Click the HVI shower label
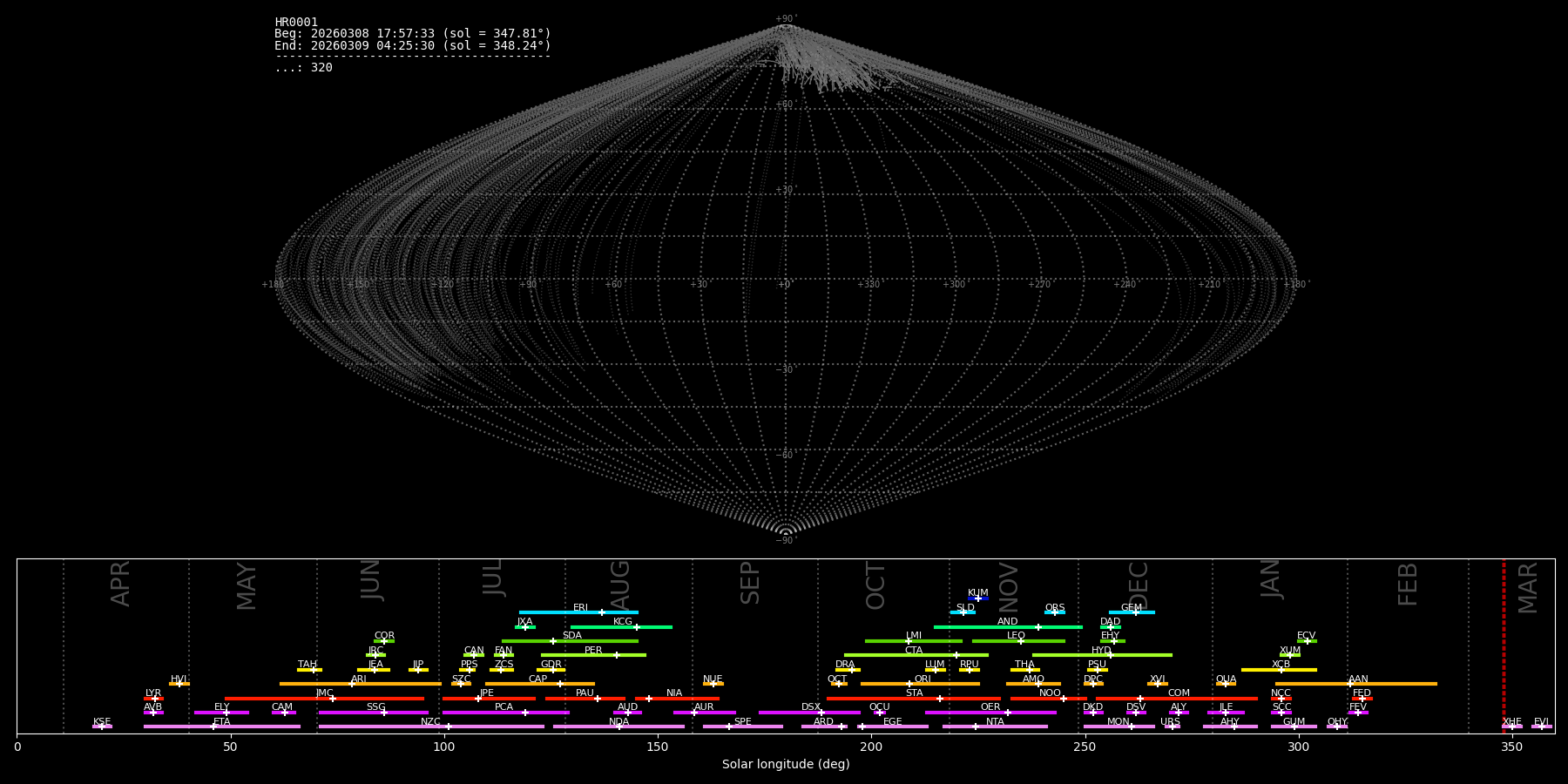This screenshot has height=784, width=1568. click(179, 679)
